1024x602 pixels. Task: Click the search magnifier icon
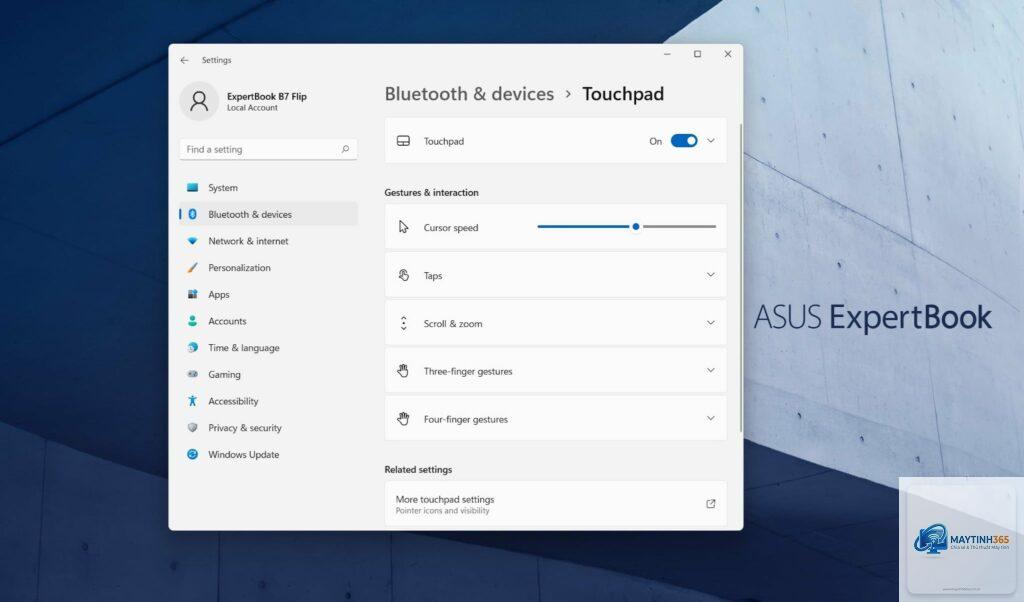[345, 150]
